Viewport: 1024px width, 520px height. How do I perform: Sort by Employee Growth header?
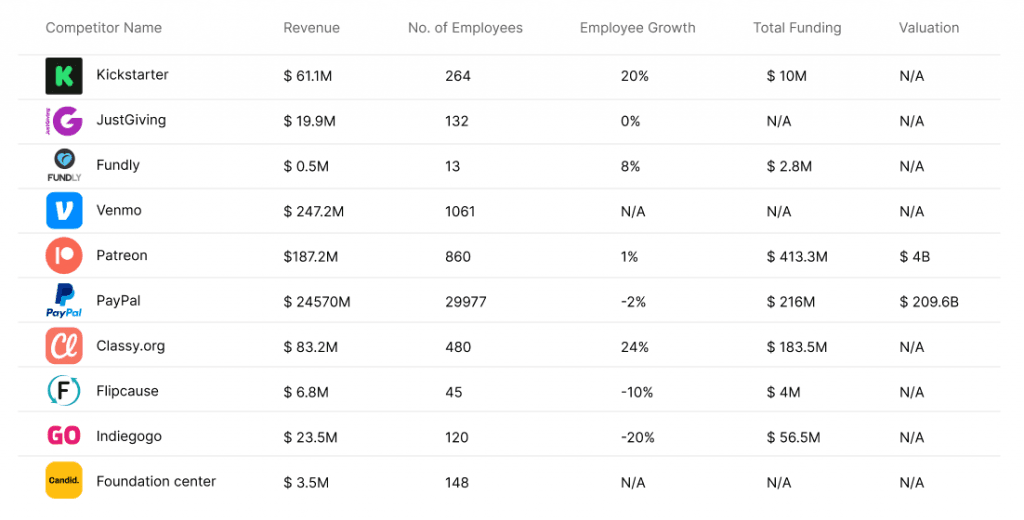click(637, 28)
